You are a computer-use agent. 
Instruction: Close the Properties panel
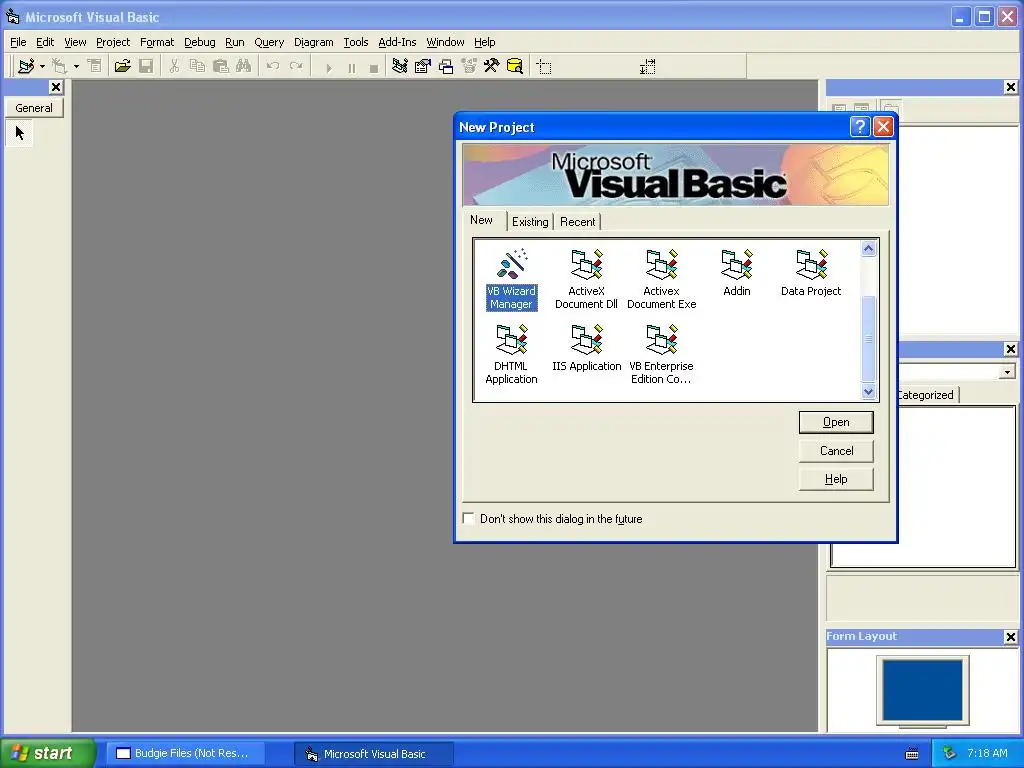pos(1010,349)
